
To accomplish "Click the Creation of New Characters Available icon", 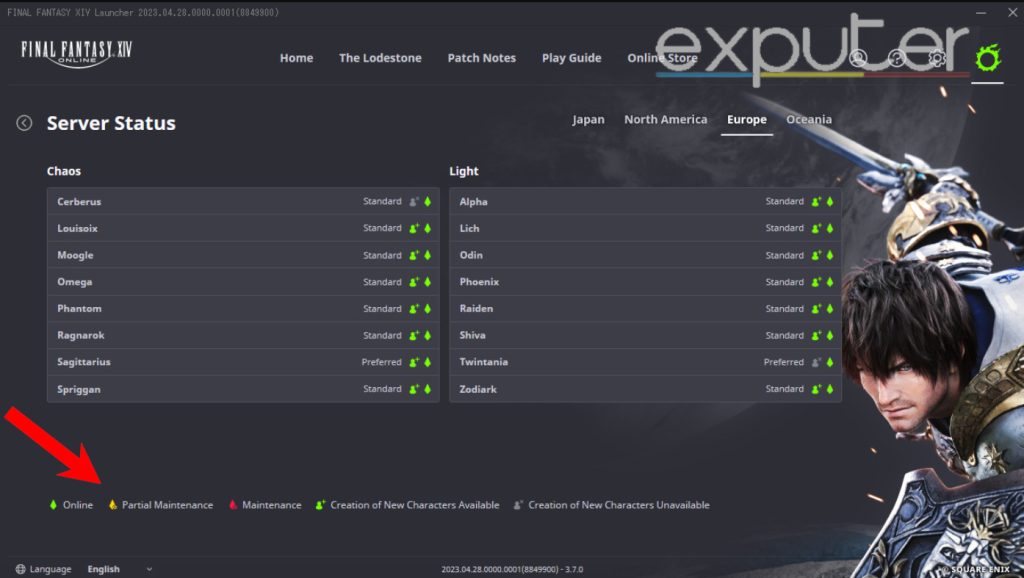I will point(321,505).
